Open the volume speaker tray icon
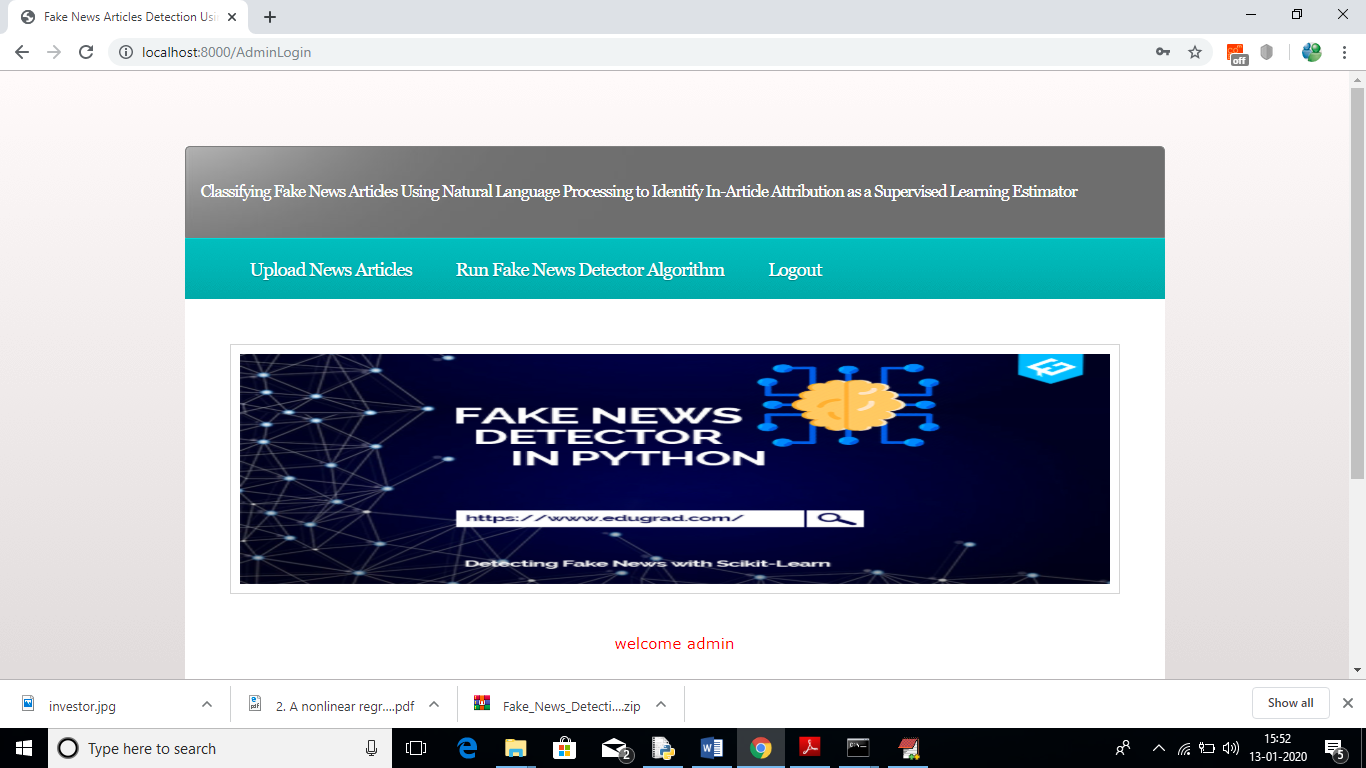 coord(1231,748)
